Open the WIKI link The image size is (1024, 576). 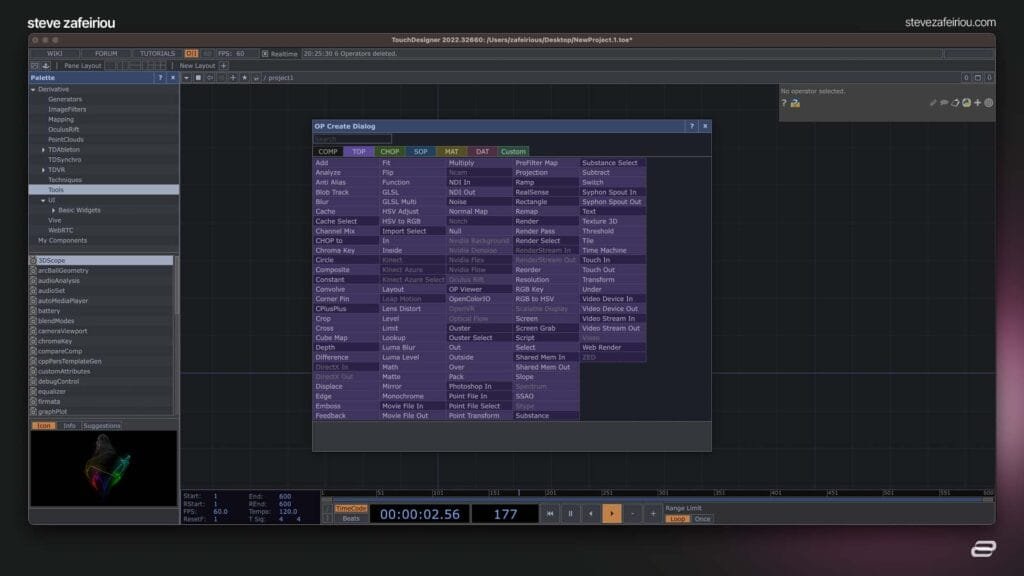click(55, 54)
